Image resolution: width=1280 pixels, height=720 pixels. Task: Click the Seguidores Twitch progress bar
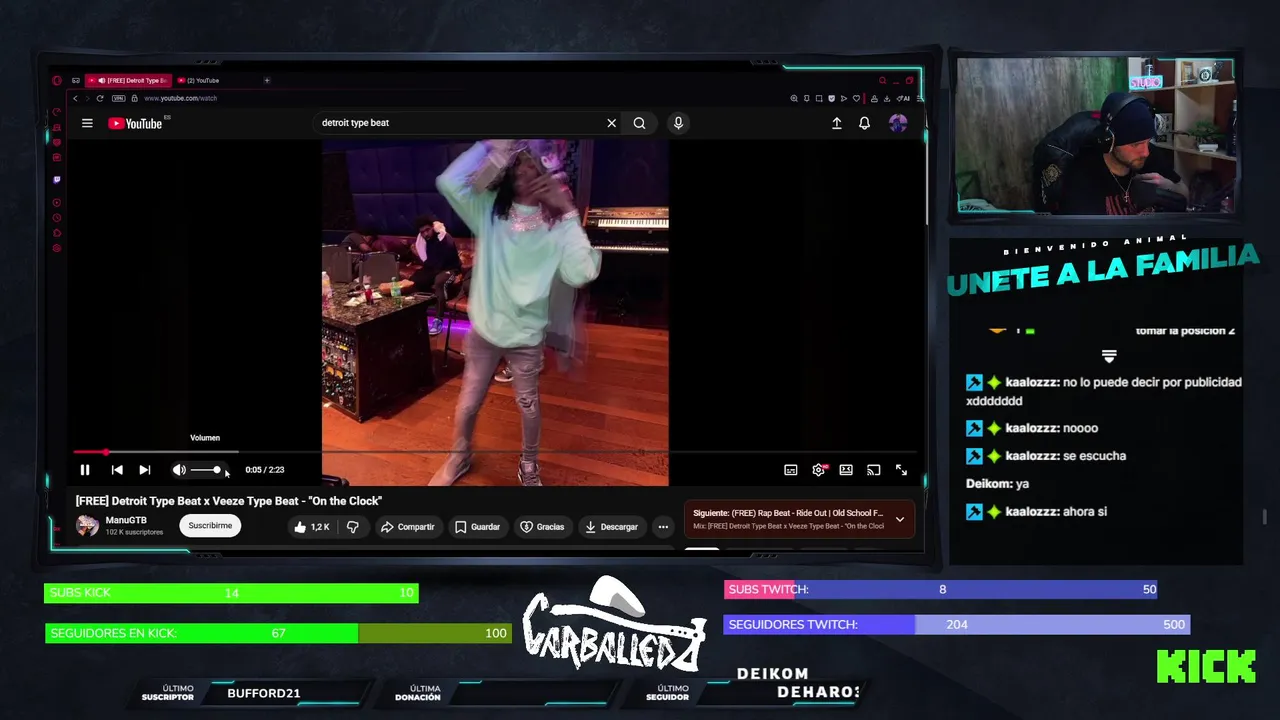(x=957, y=625)
